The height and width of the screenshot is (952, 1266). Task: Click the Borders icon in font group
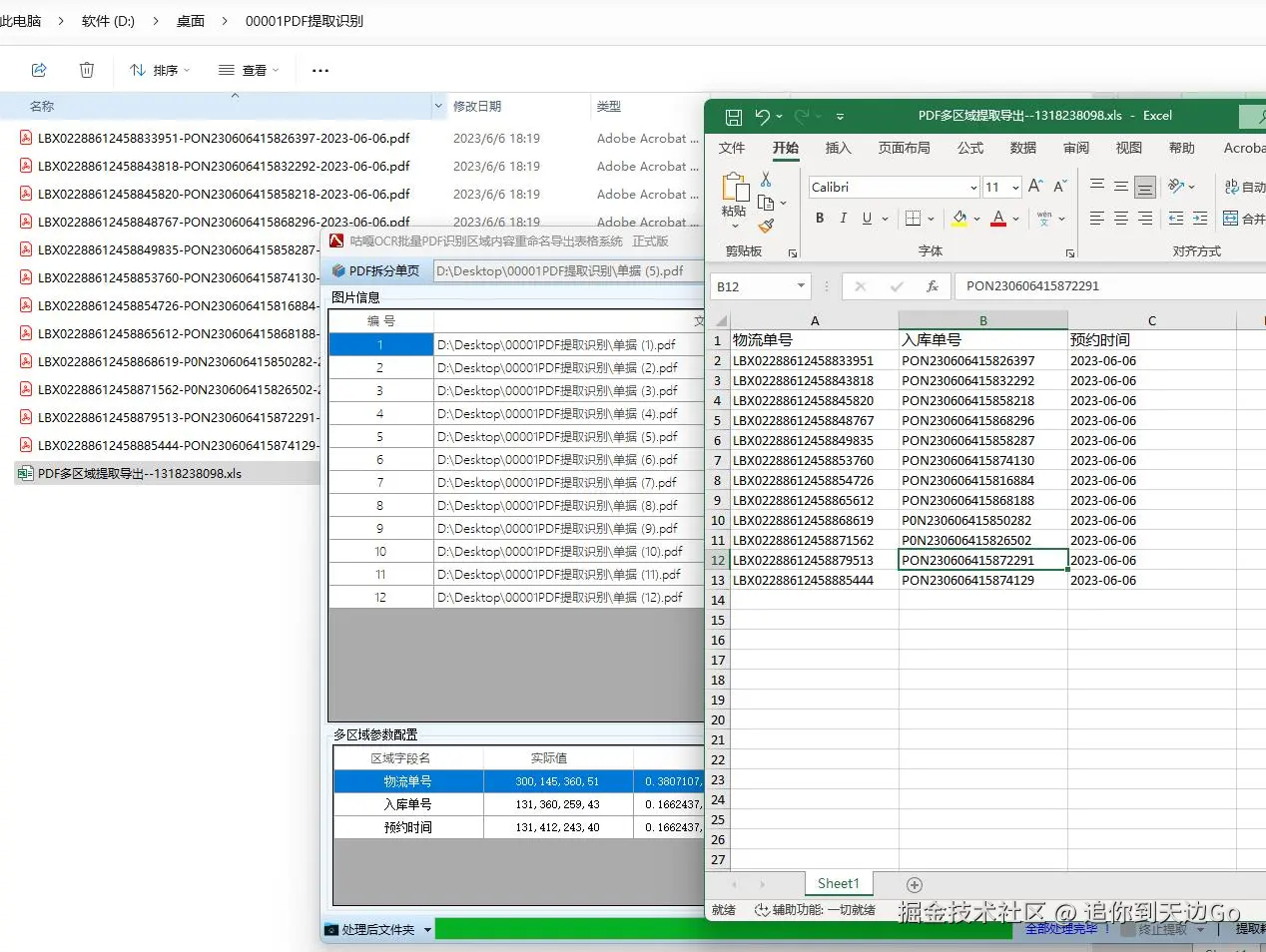(x=913, y=218)
